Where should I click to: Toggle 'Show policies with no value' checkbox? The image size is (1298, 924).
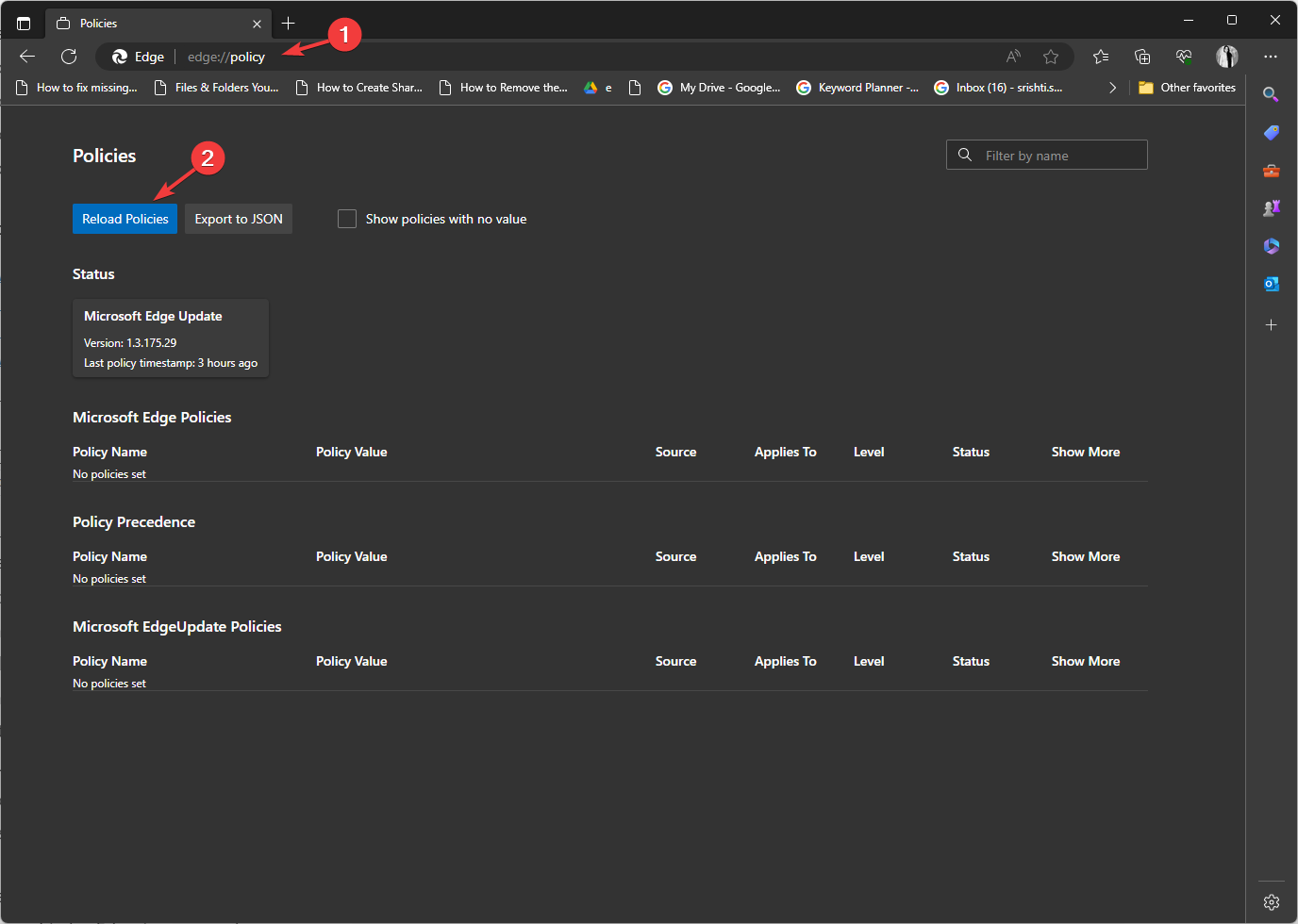click(x=347, y=219)
